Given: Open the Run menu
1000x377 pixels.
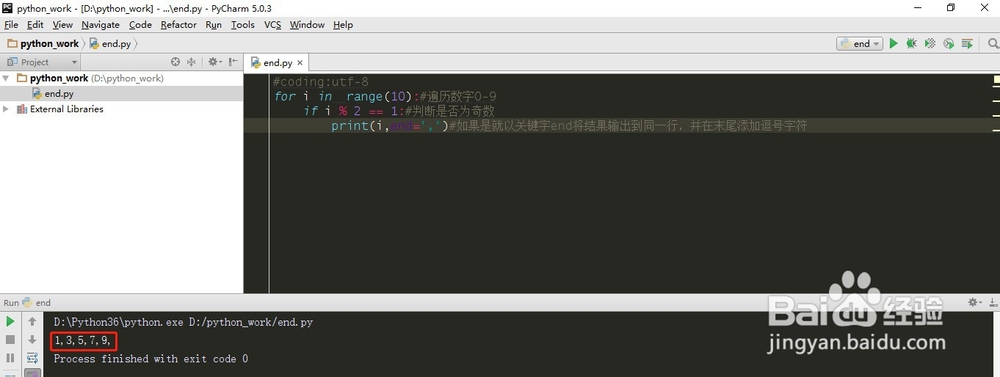Looking at the screenshot, I should [x=214, y=24].
